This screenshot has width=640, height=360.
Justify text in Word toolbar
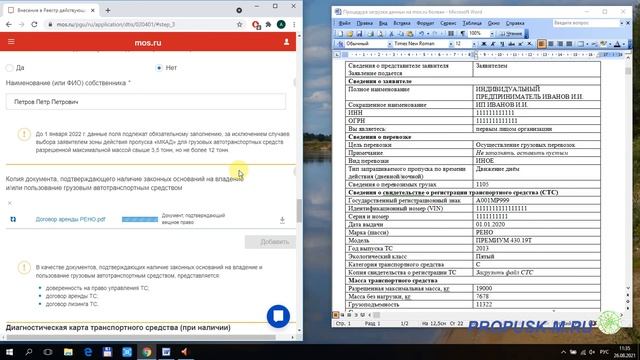569,44
